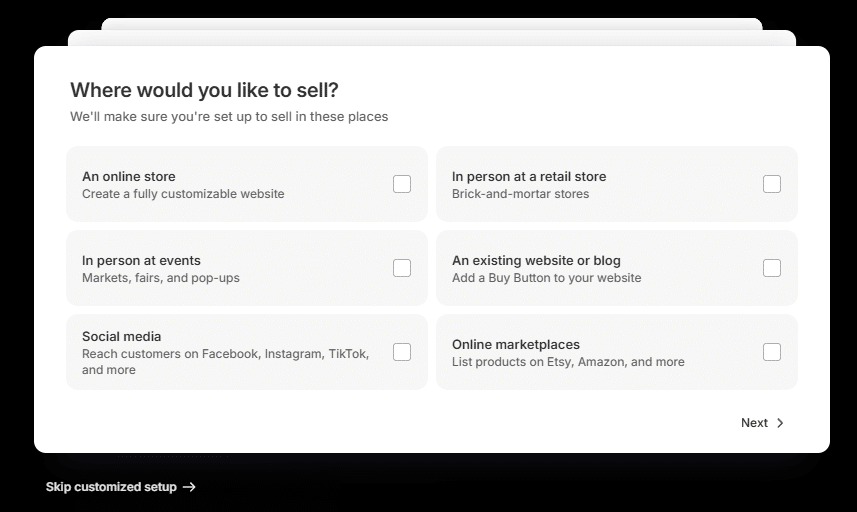
Task: Click 'An existing website or blog' title
Action: 536,261
